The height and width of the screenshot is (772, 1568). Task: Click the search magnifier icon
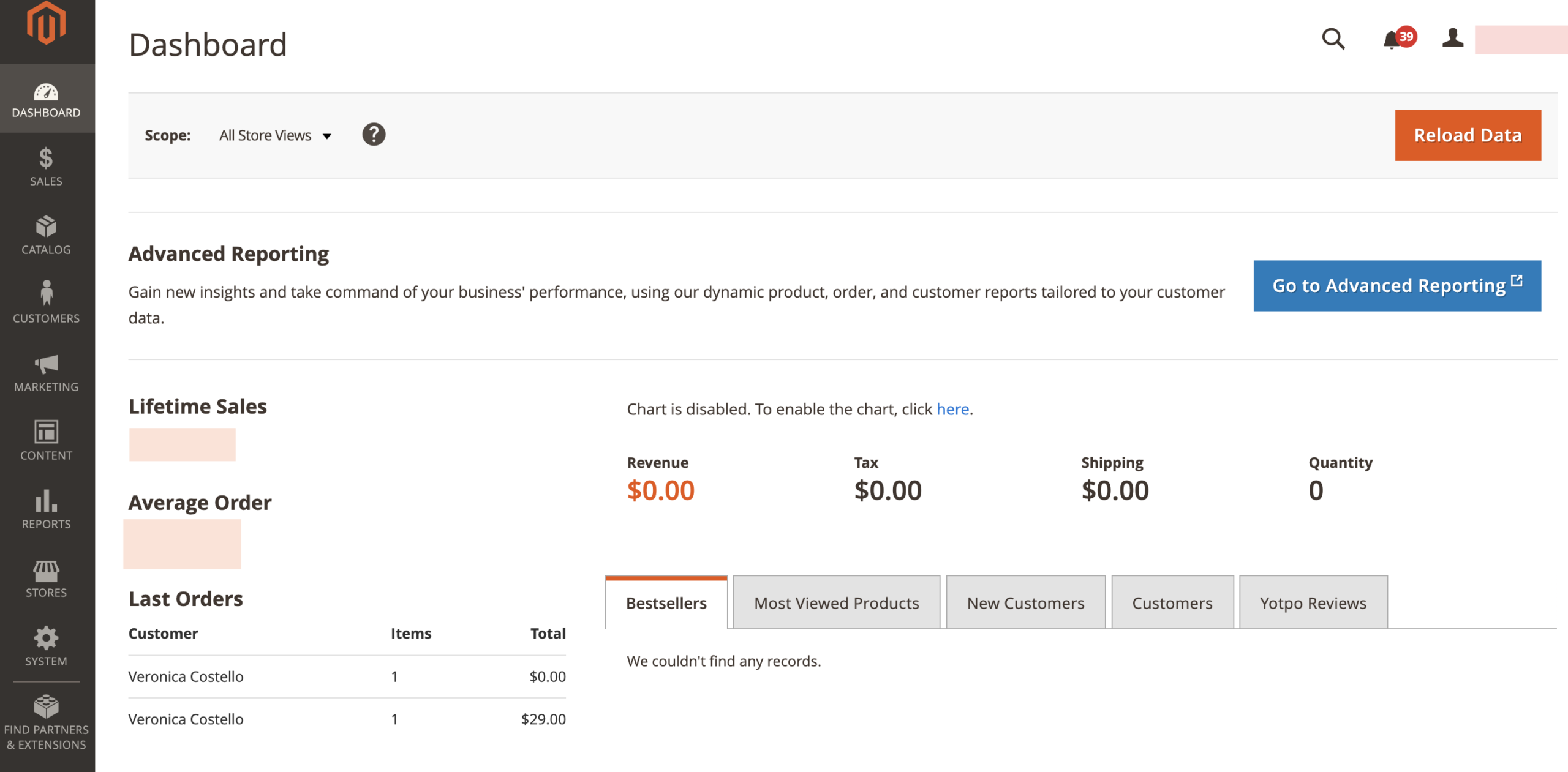pyautogui.click(x=1333, y=39)
